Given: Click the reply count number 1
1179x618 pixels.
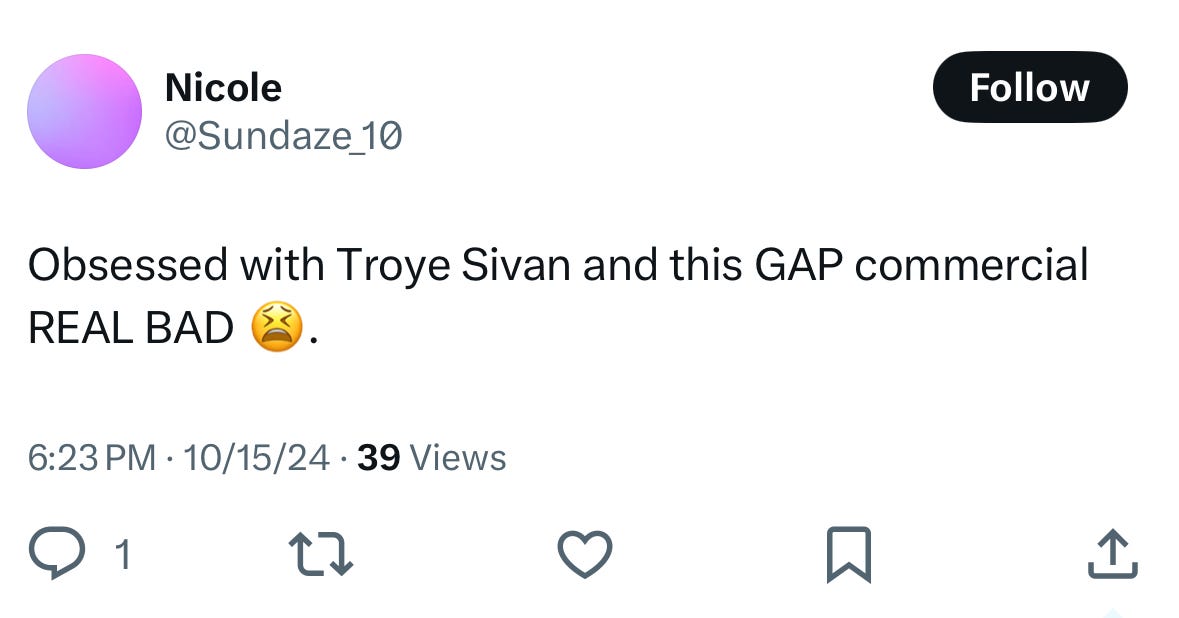Looking at the screenshot, I should tap(122, 554).
